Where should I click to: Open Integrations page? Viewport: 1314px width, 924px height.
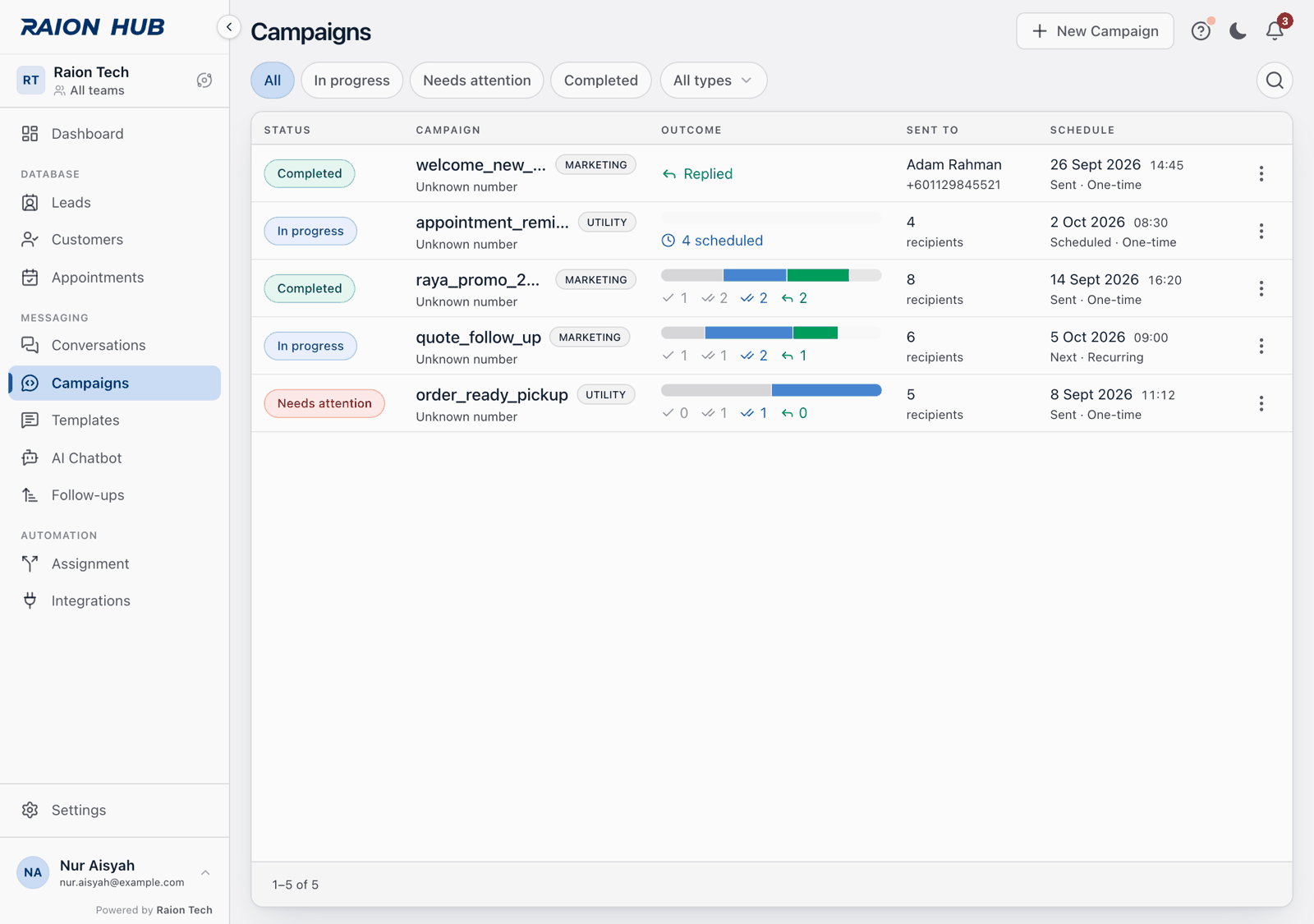(x=114, y=601)
